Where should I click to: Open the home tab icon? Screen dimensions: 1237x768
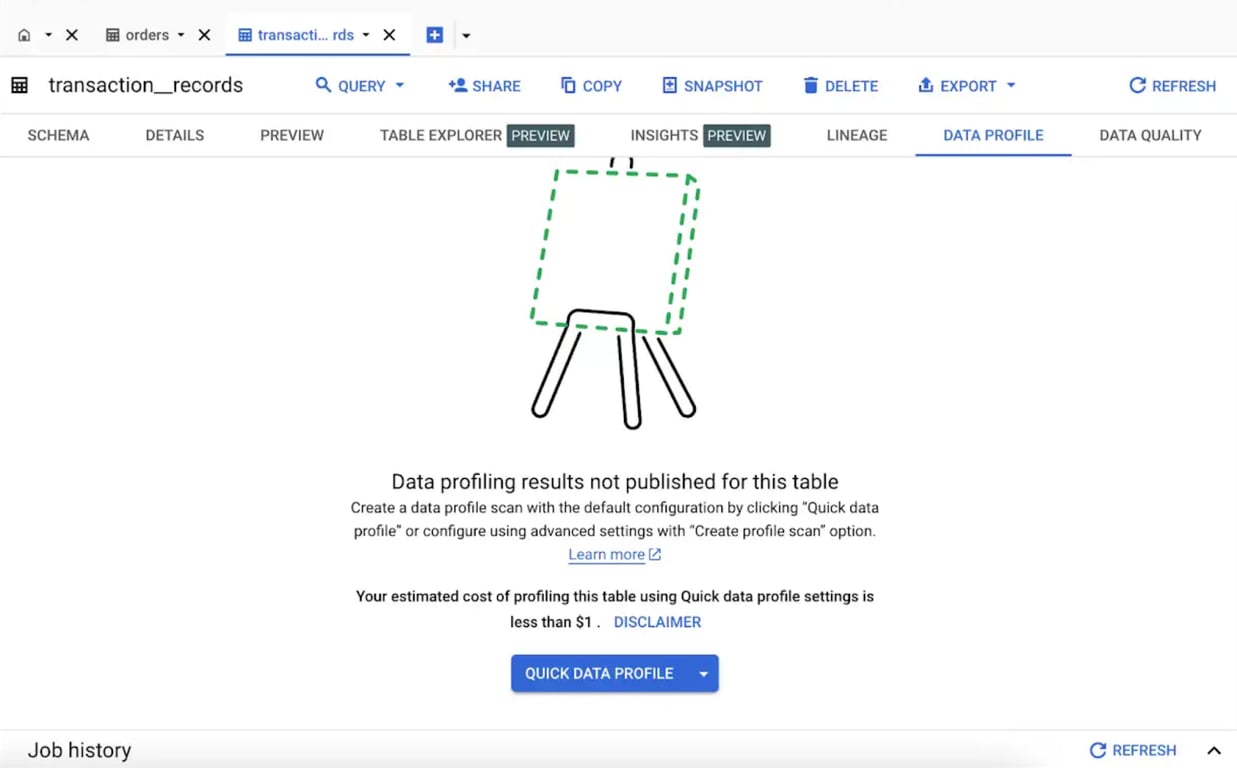[x=24, y=35]
